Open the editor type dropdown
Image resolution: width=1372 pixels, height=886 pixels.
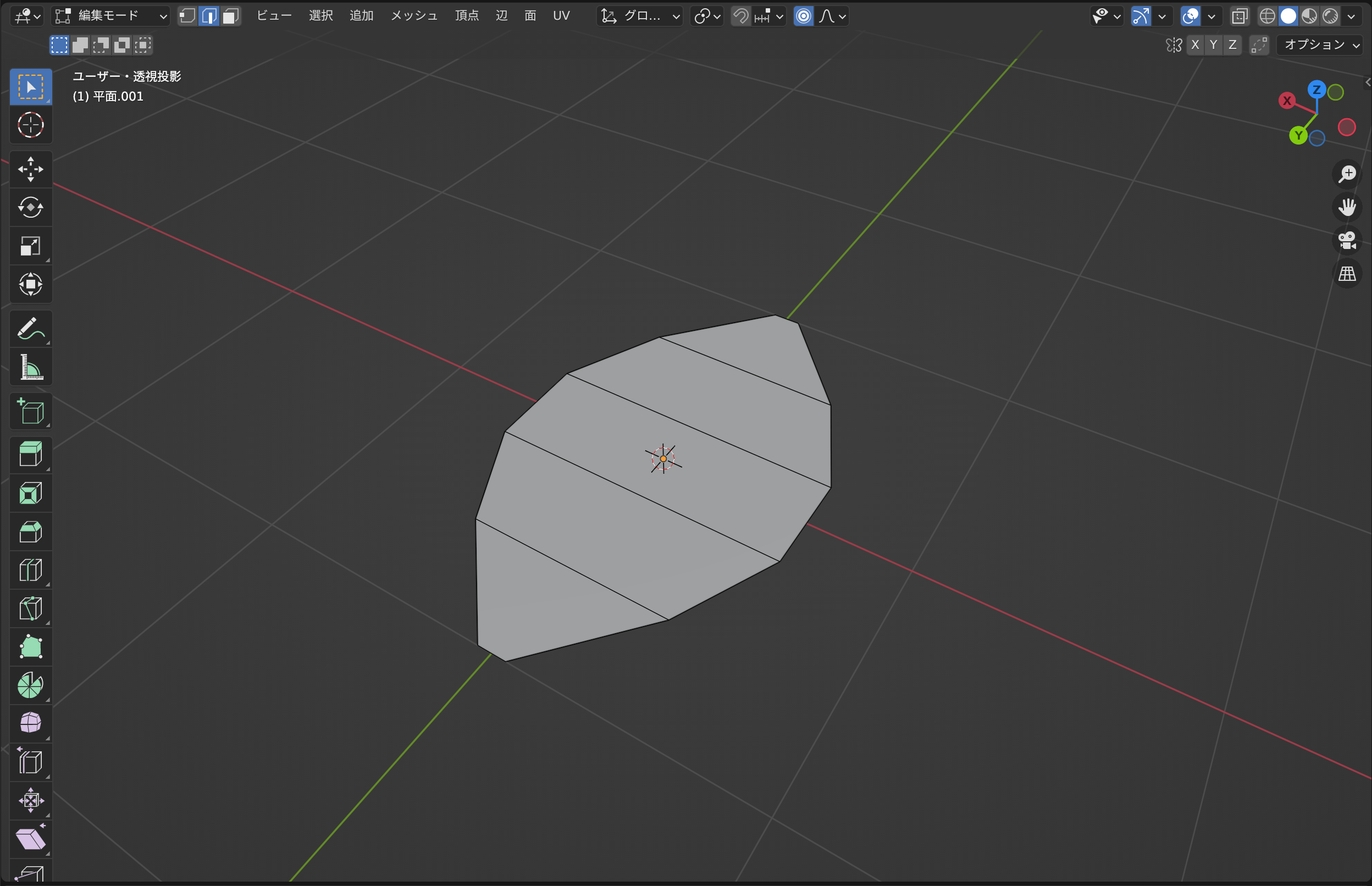27,16
